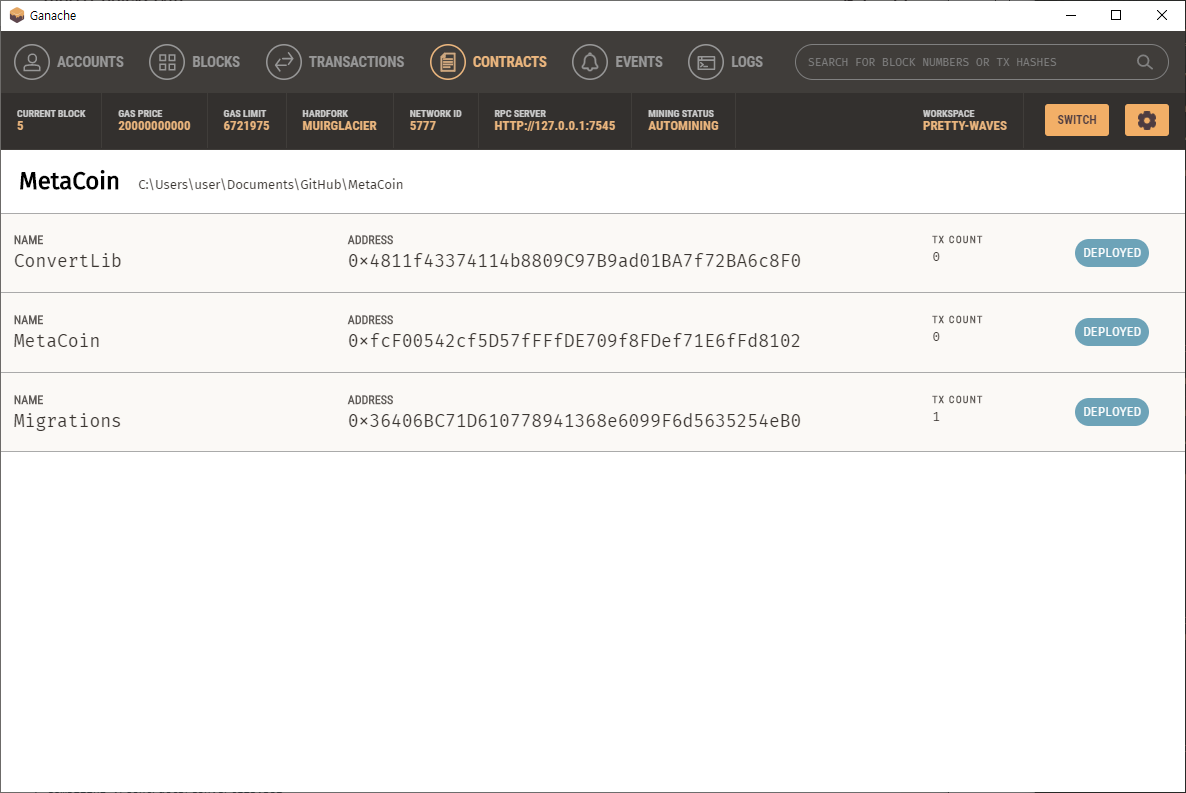
Task: Open the EVENTS tab label
Action: coord(638,62)
